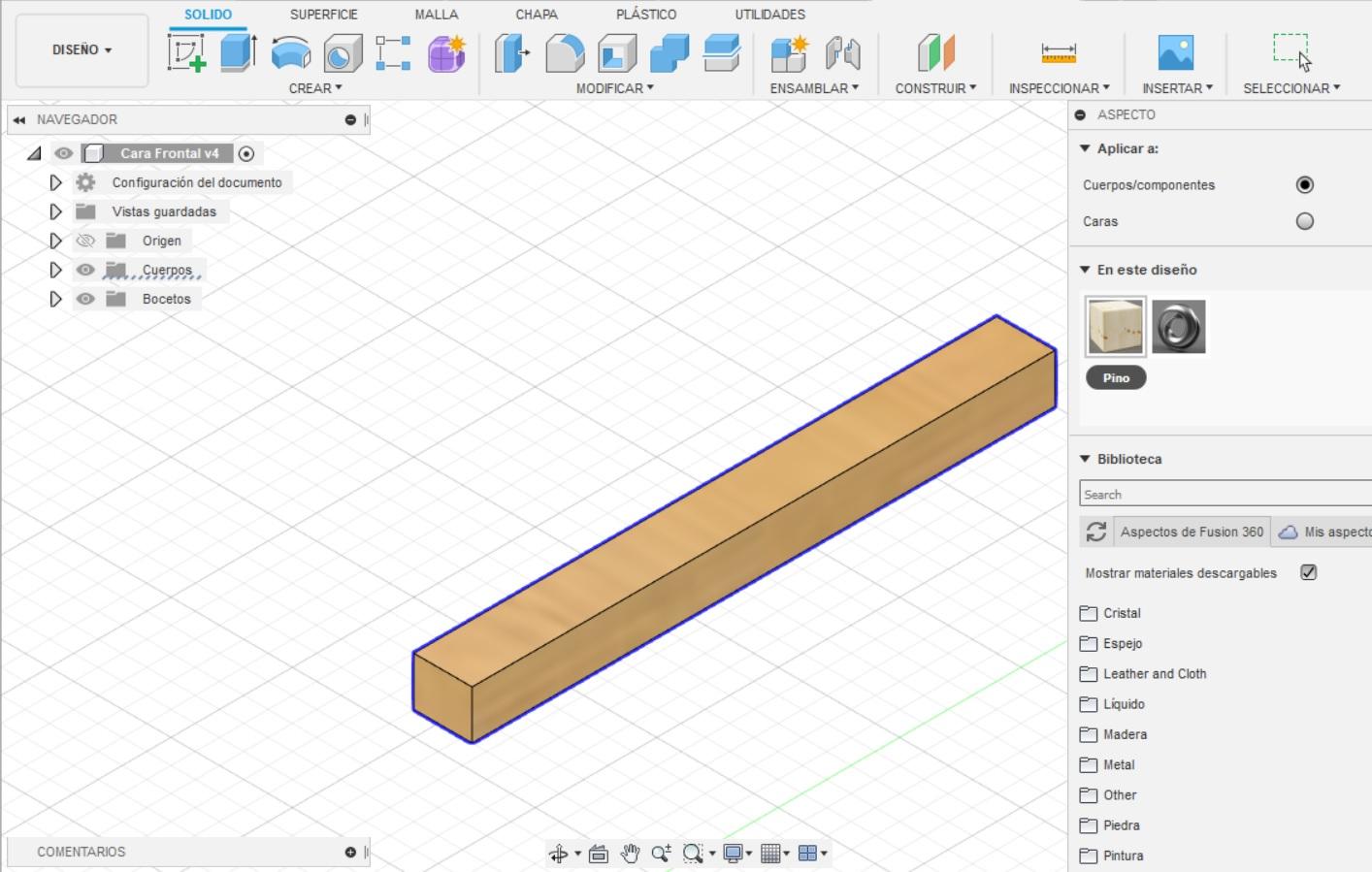Image resolution: width=1372 pixels, height=872 pixels.
Task: Switch to the MALLA tab
Action: coord(437,15)
